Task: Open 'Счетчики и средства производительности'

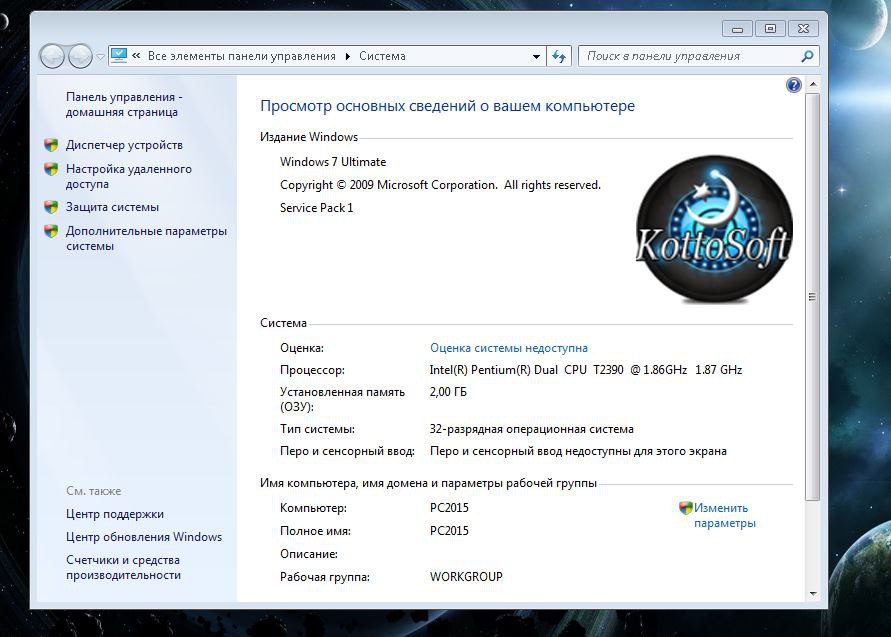Action: tap(123, 567)
